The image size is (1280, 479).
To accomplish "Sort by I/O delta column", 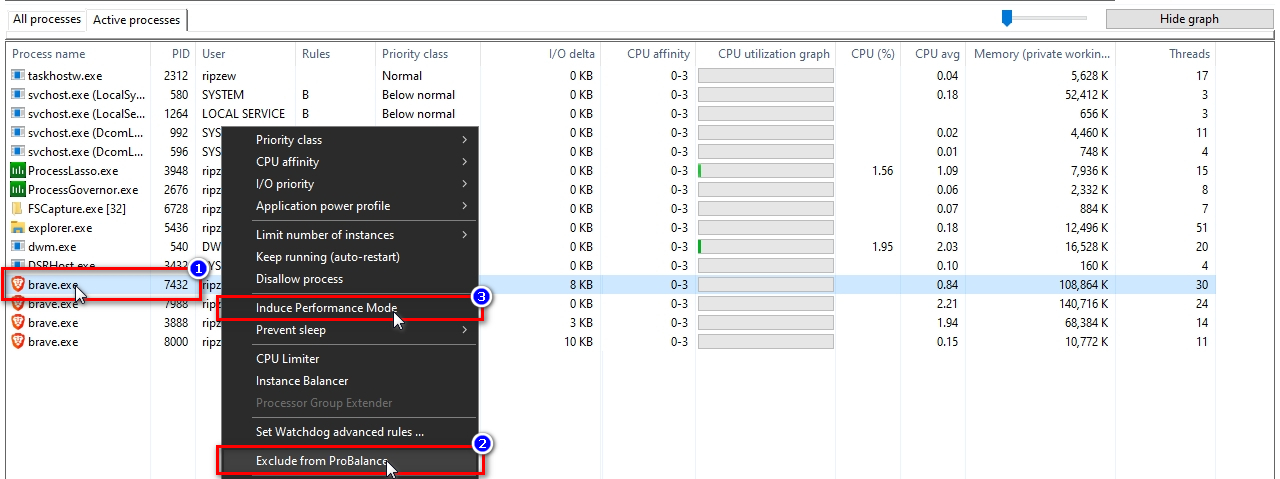I will coord(540,54).
